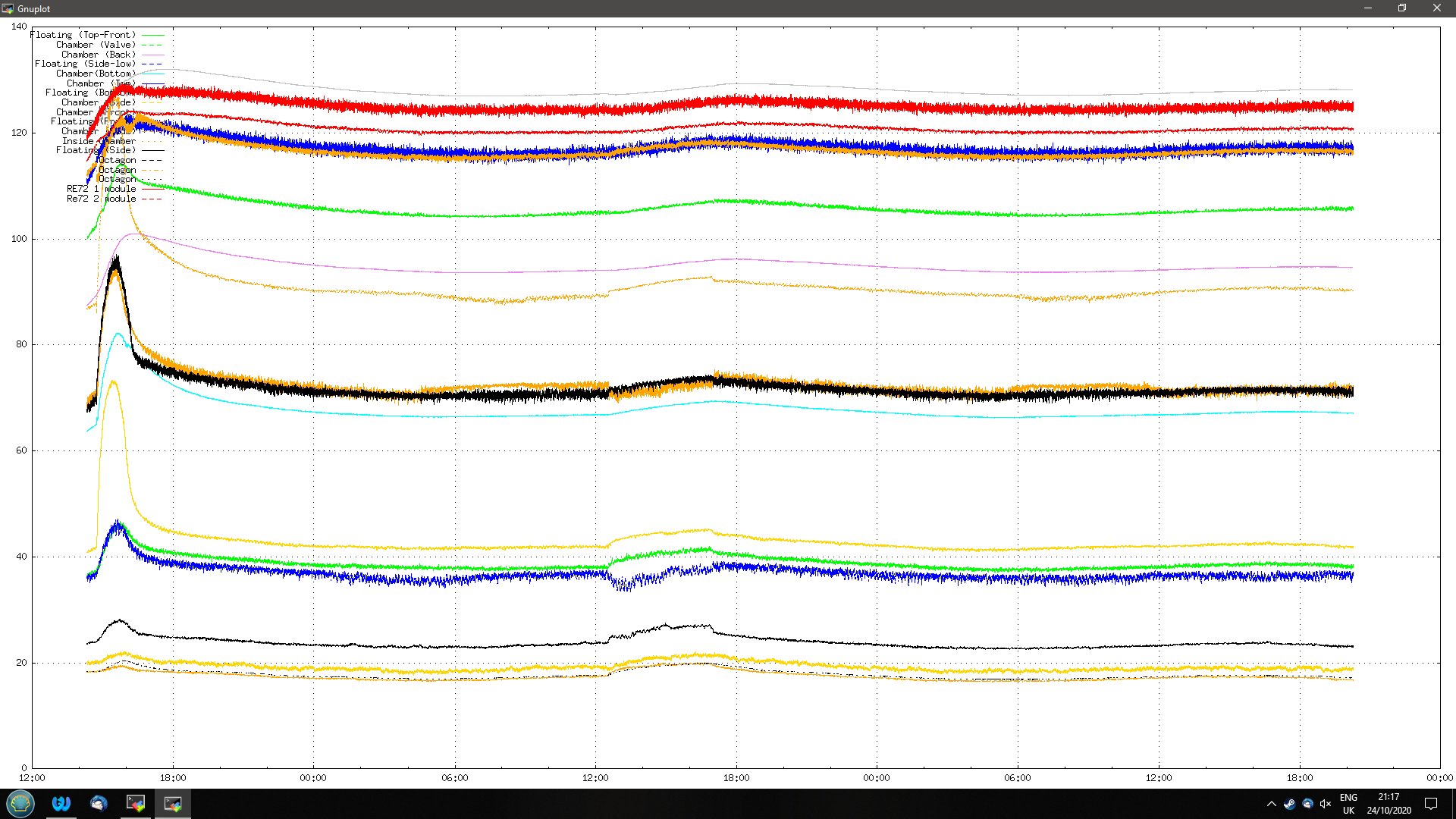Toggle the Chamber(Bottom) legend entry
The width and height of the screenshot is (1456, 819).
click(x=110, y=74)
